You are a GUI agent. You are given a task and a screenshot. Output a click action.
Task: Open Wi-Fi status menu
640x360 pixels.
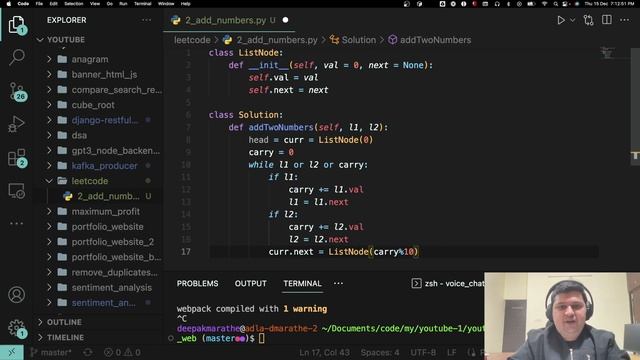[544, 4]
